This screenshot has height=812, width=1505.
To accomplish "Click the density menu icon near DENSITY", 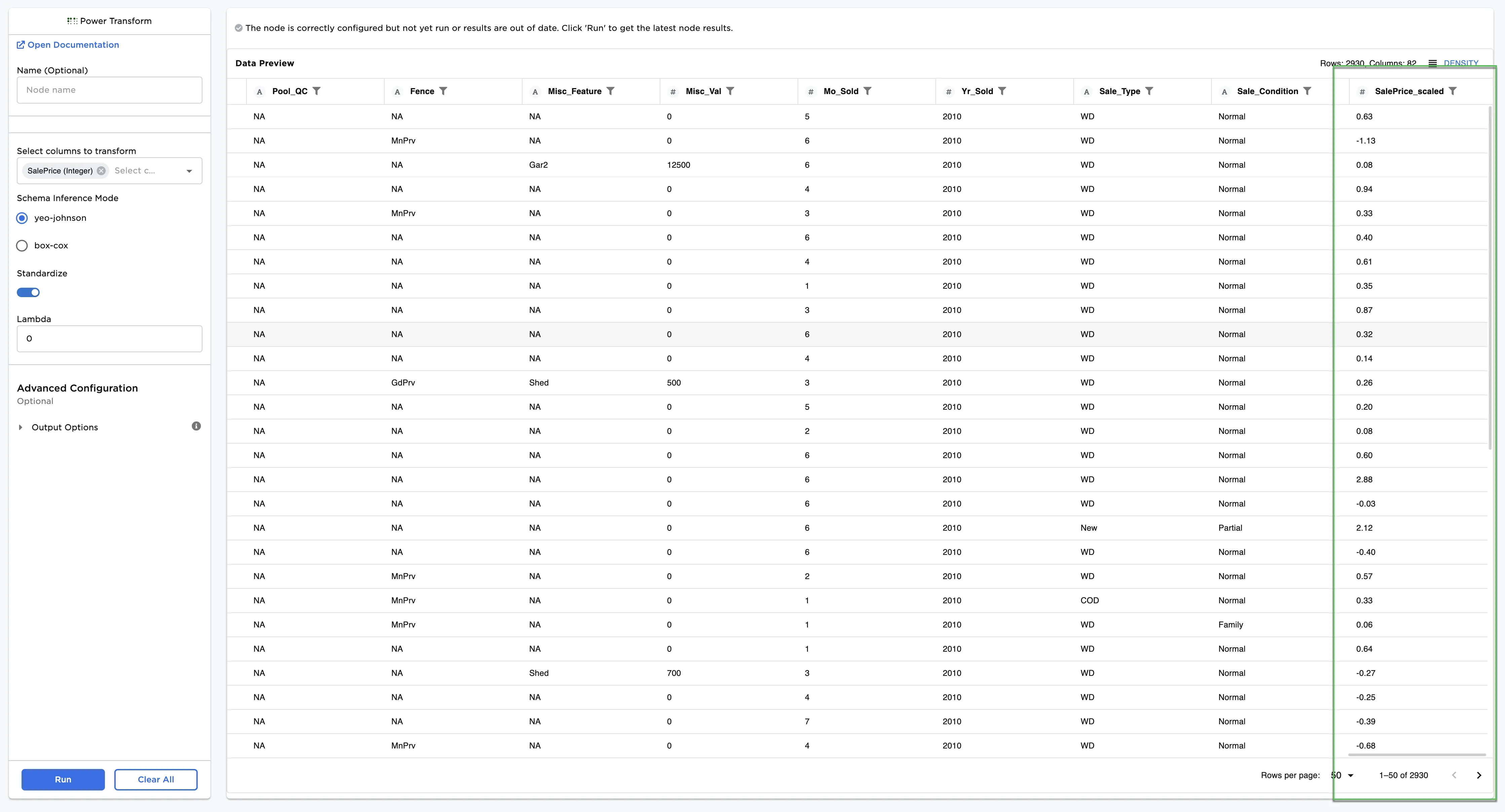I will [x=1432, y=63].
